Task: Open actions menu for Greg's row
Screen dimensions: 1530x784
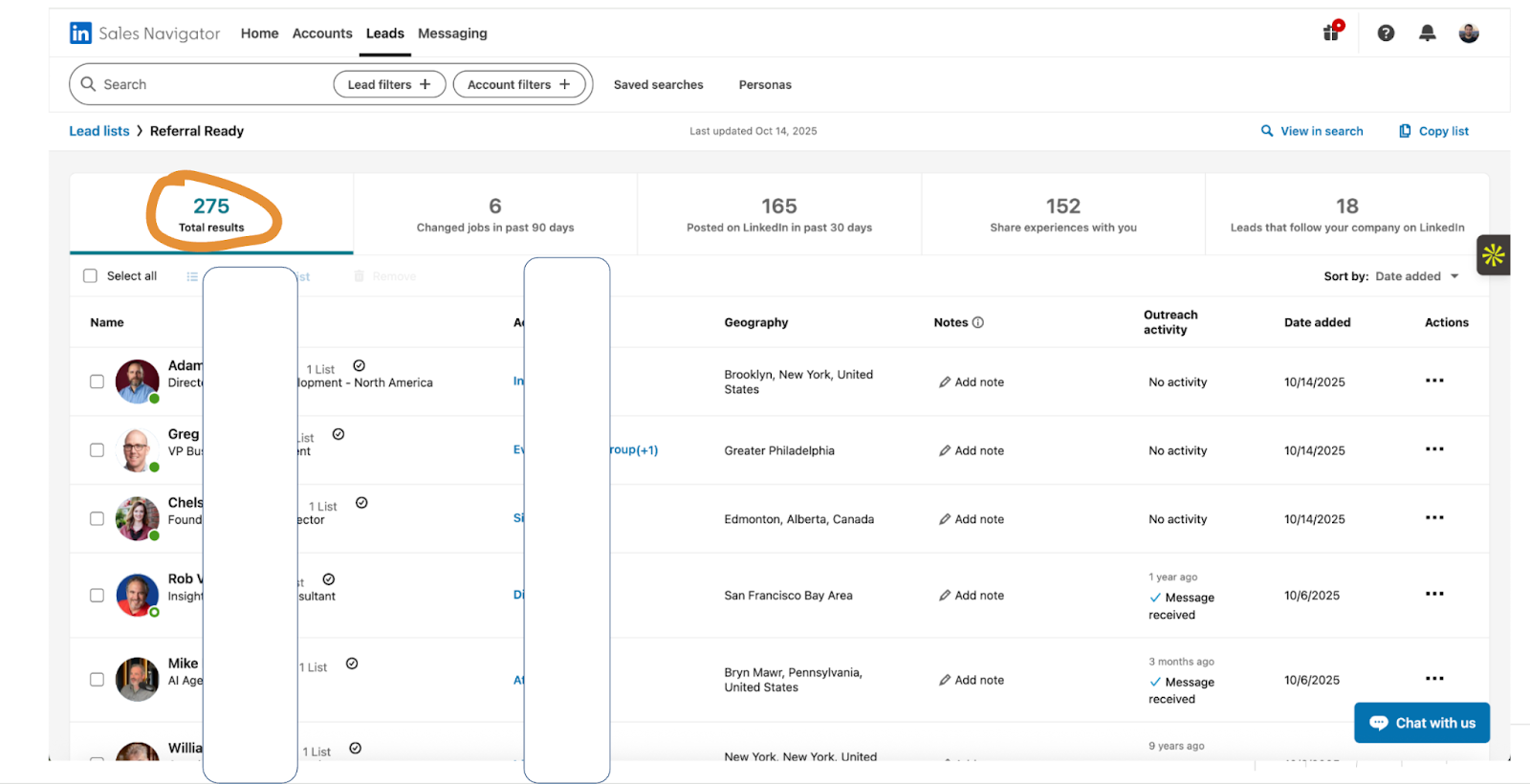Action: (1434, 449)
